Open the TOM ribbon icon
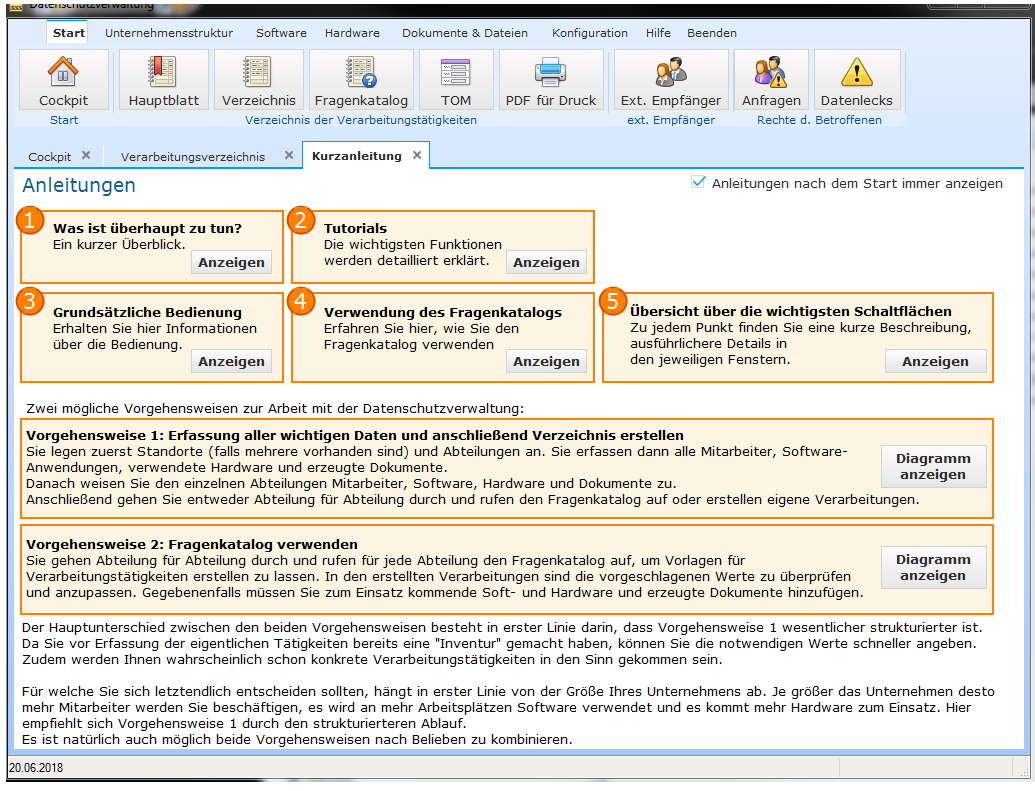Image resolution: width=1035 pixels, height=791 pixels. [456, 80]
